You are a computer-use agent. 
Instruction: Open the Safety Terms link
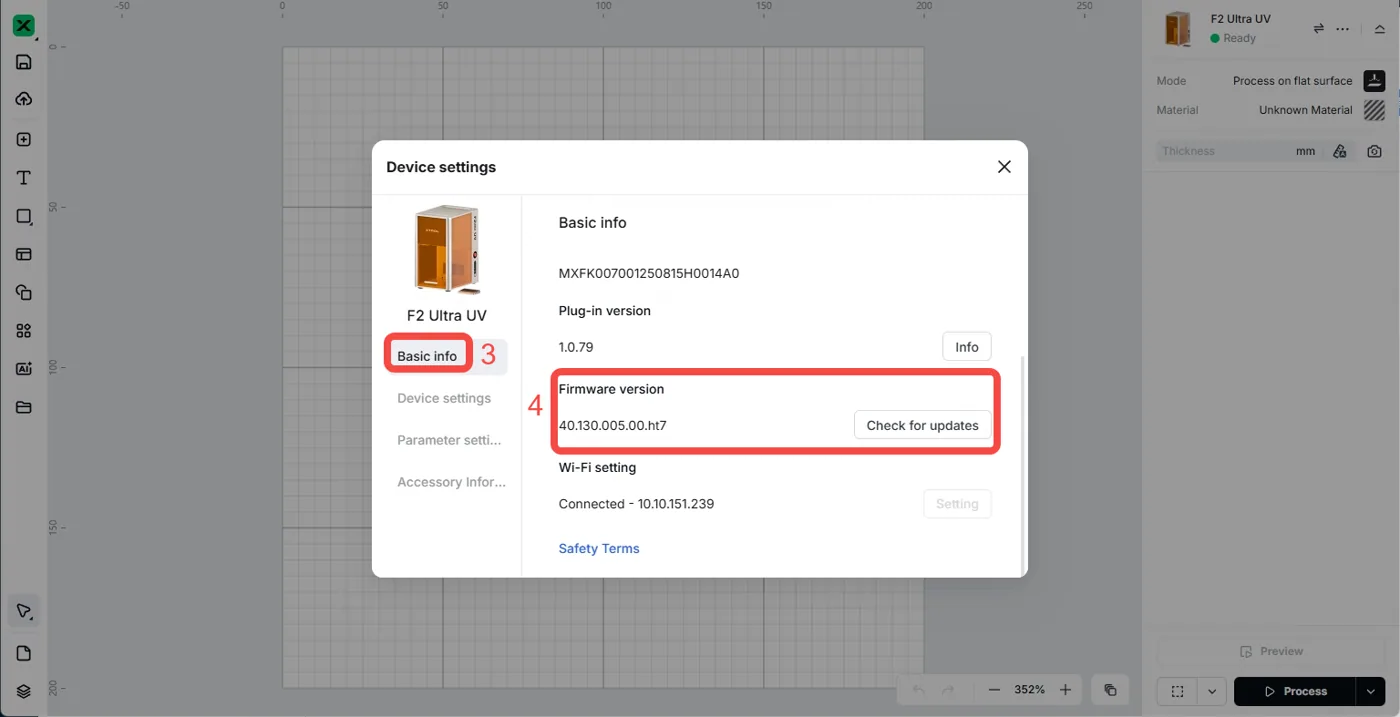(x=599, y=548)
